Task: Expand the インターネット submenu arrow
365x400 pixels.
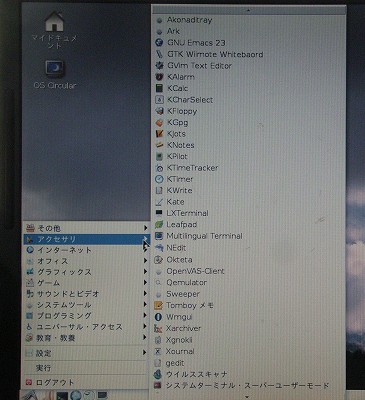Action: click(145, 250)
